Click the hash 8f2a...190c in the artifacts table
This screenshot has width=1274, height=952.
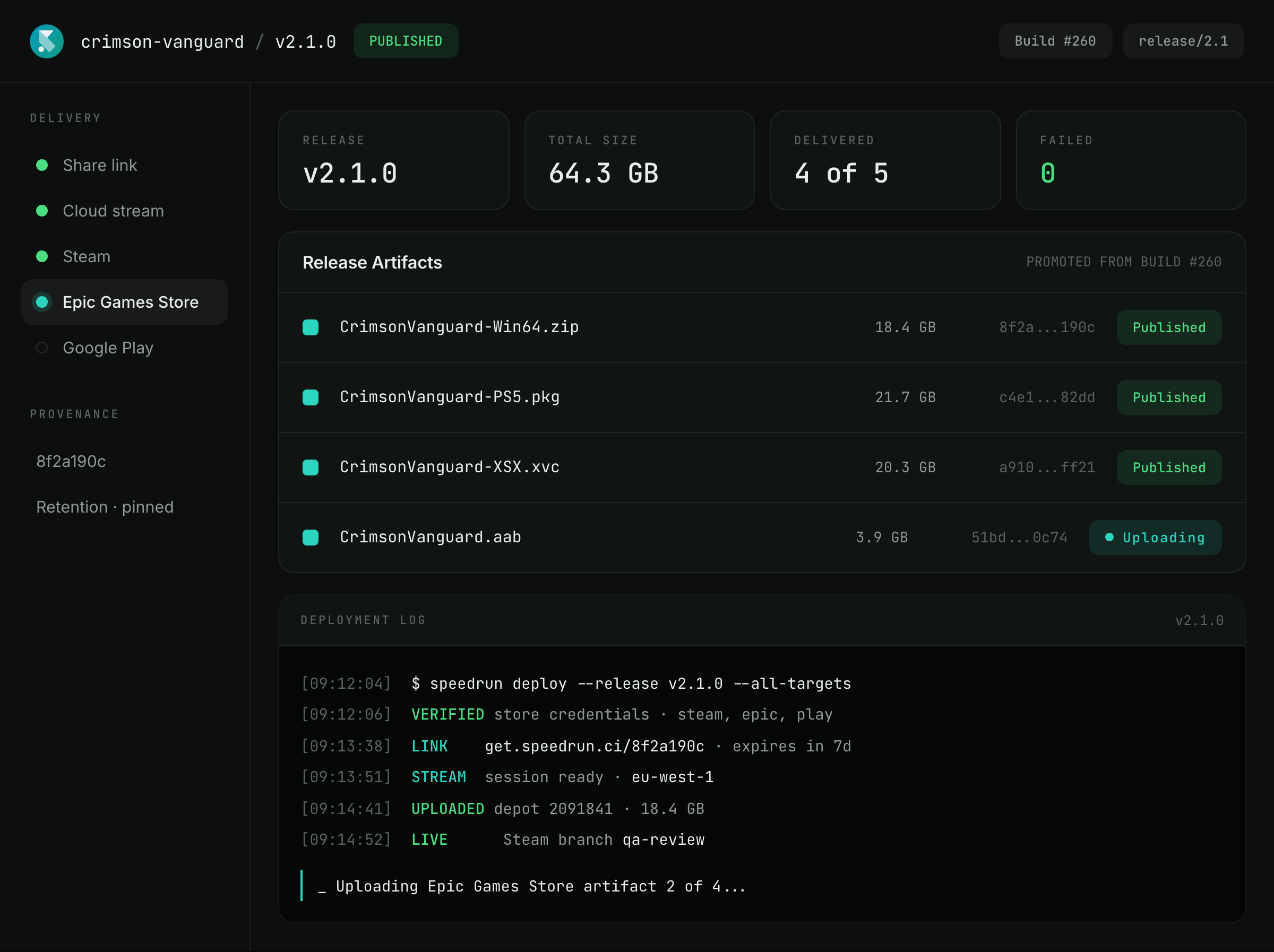point(1047,327)
